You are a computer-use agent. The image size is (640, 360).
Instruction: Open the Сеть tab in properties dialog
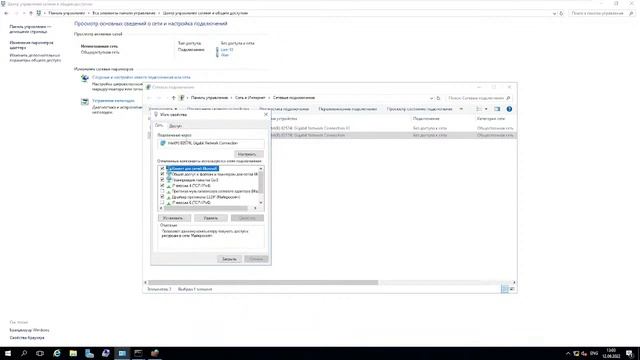coord(159,126)
